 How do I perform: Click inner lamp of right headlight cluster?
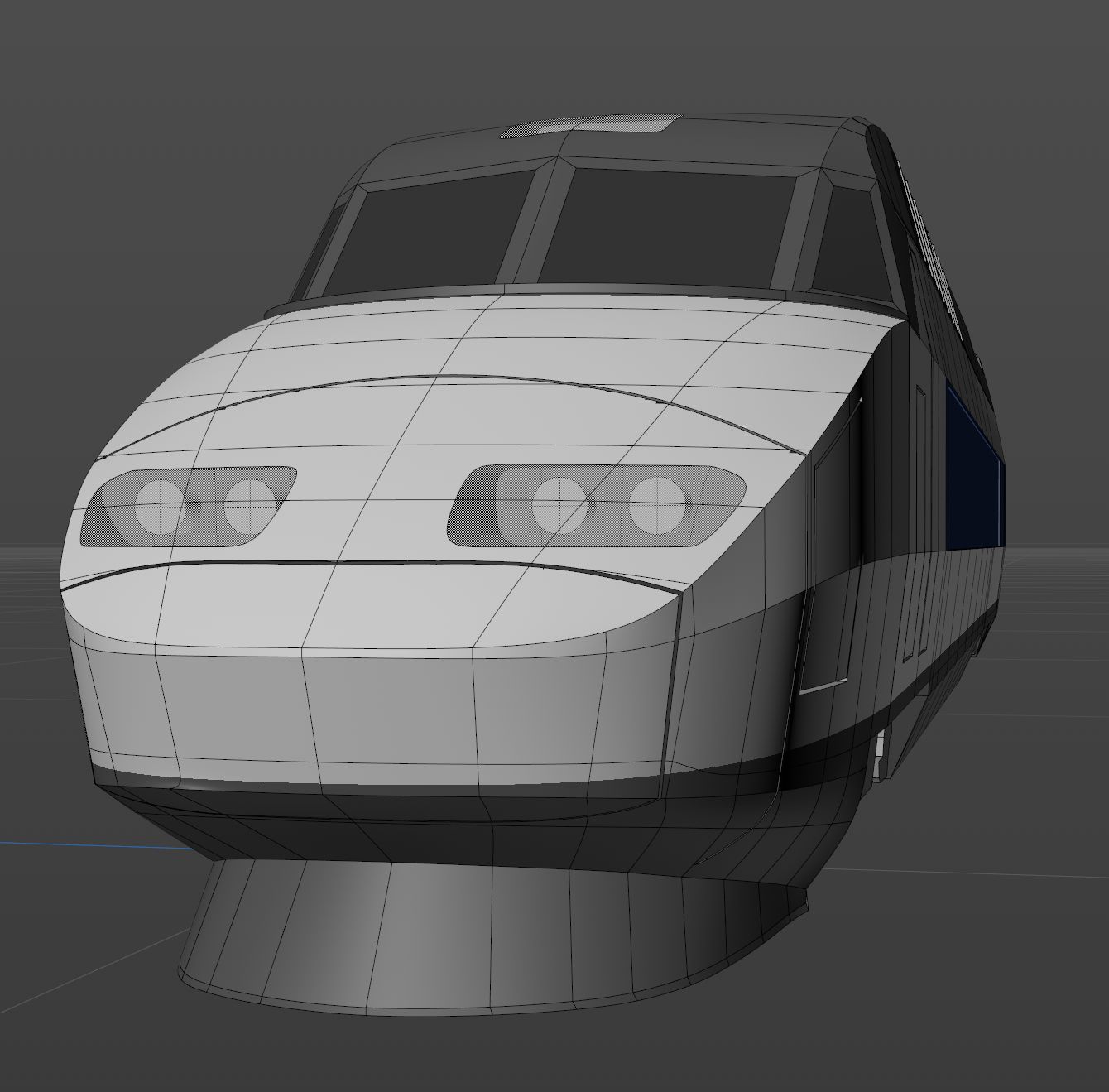pyautogui.click(x=558, y=504)
